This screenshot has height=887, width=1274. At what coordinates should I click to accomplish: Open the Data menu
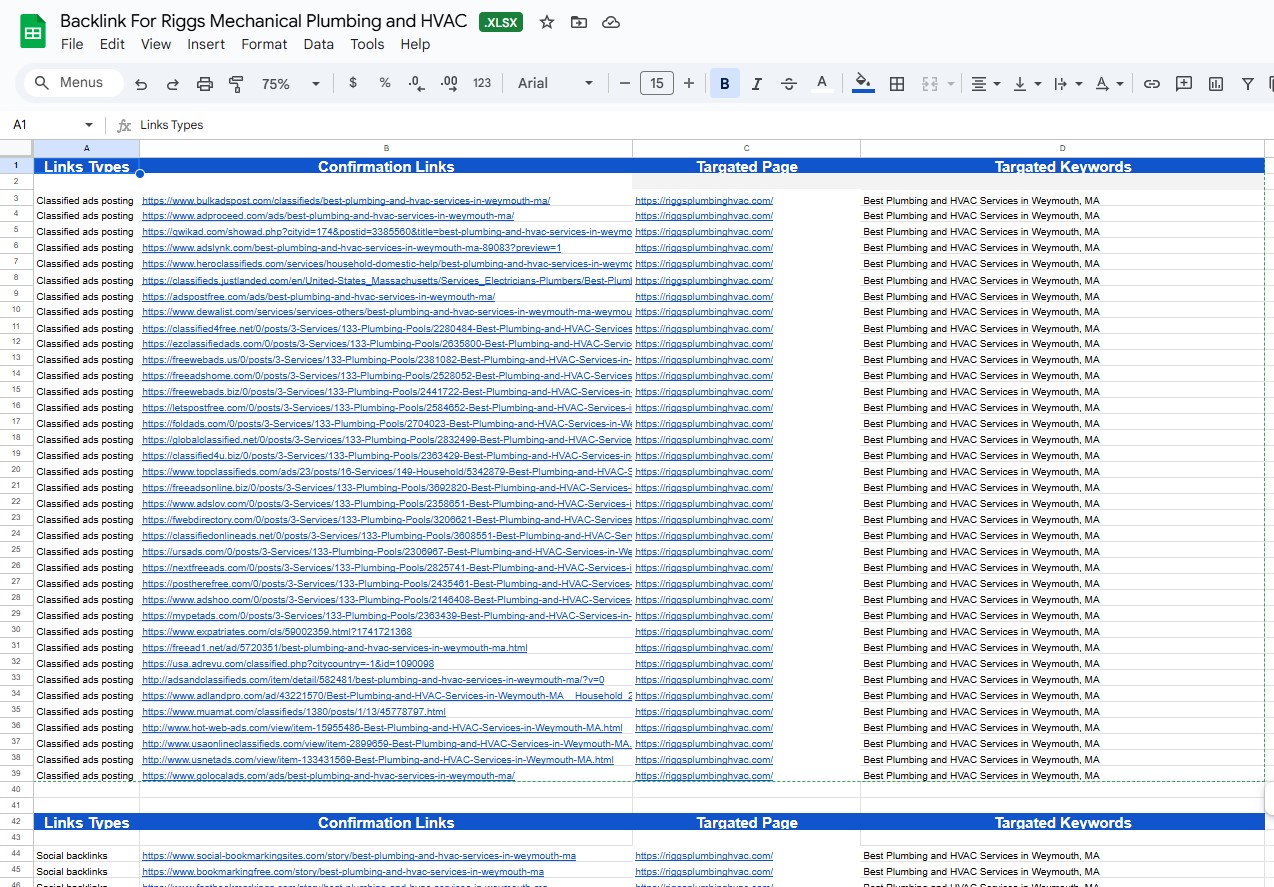tap(319, 44)
